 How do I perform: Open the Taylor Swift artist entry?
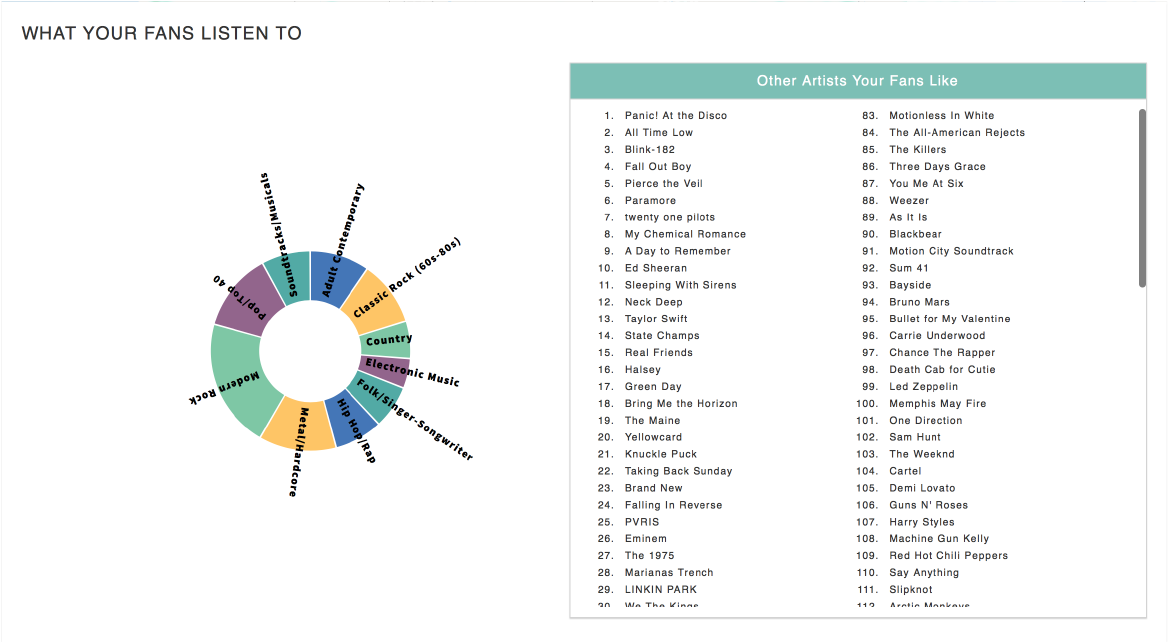coord(656,319)
